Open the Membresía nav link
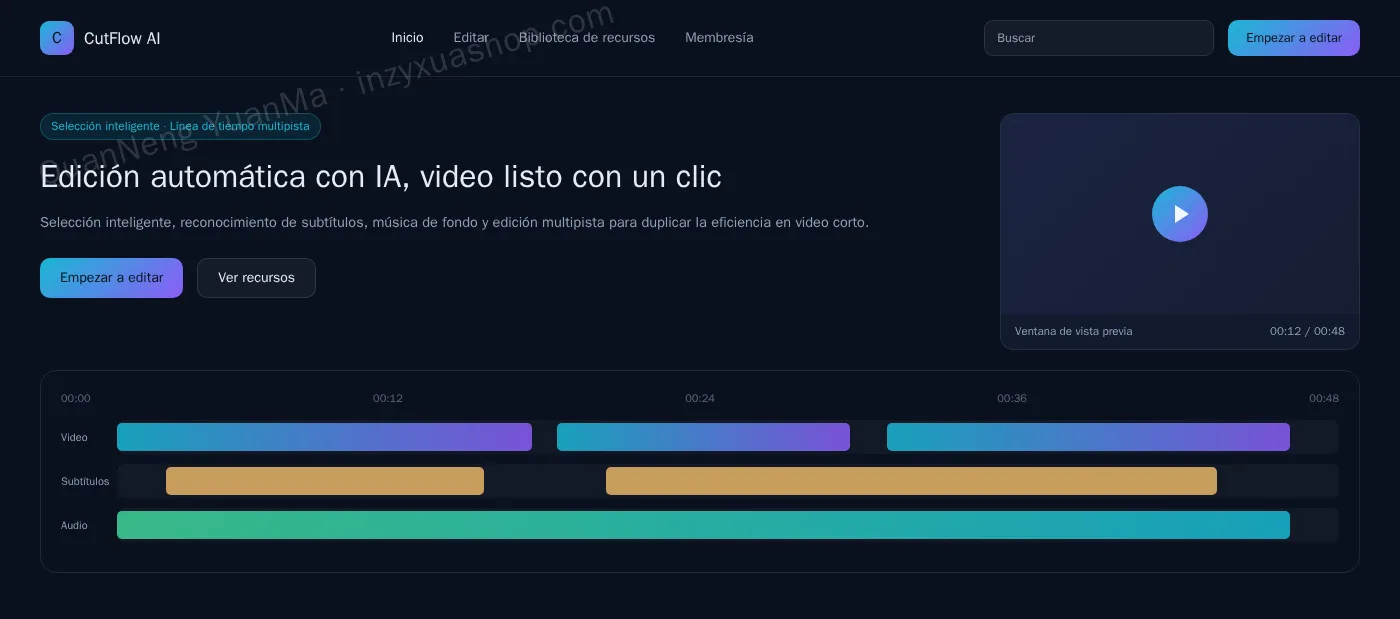Viewport: 1400px width, 619px height. [719, 38]
